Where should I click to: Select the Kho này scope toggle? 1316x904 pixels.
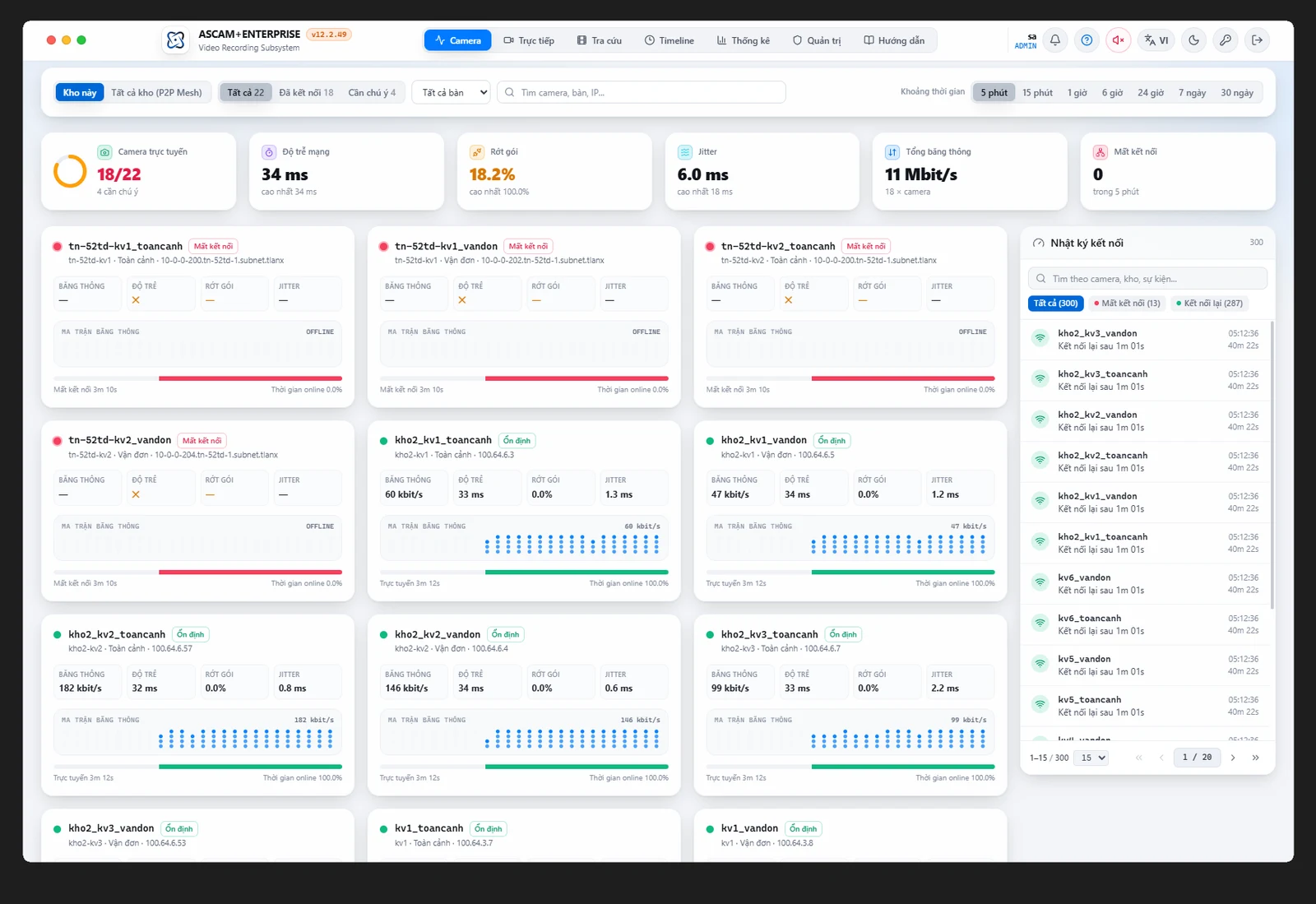click(80, 93)
